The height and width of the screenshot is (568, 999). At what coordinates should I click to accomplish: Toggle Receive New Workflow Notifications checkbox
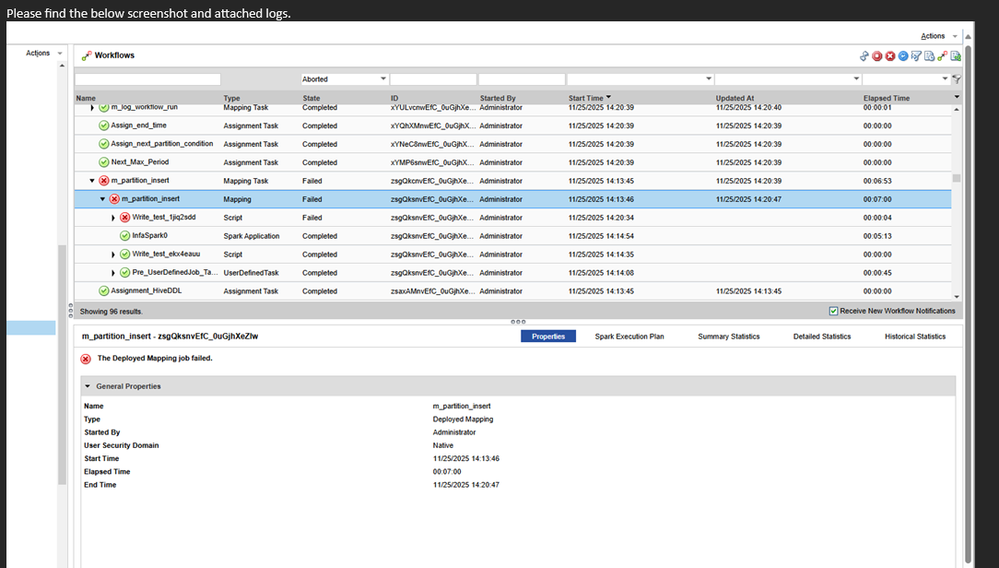tap(834, 311)
